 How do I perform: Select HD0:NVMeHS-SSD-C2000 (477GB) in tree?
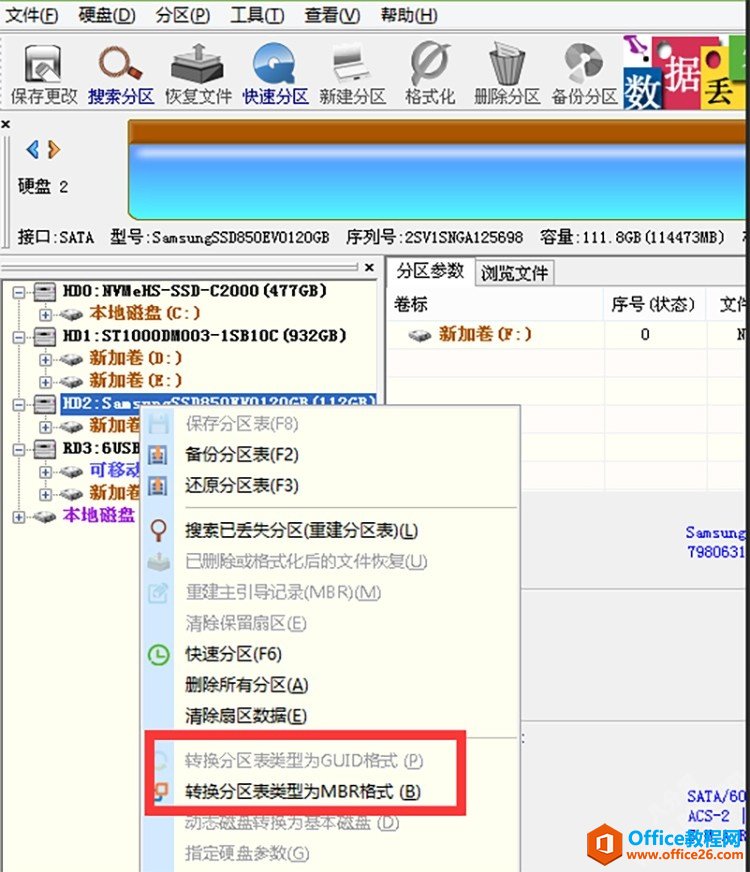pyautogui.click(x=195, y=290)
